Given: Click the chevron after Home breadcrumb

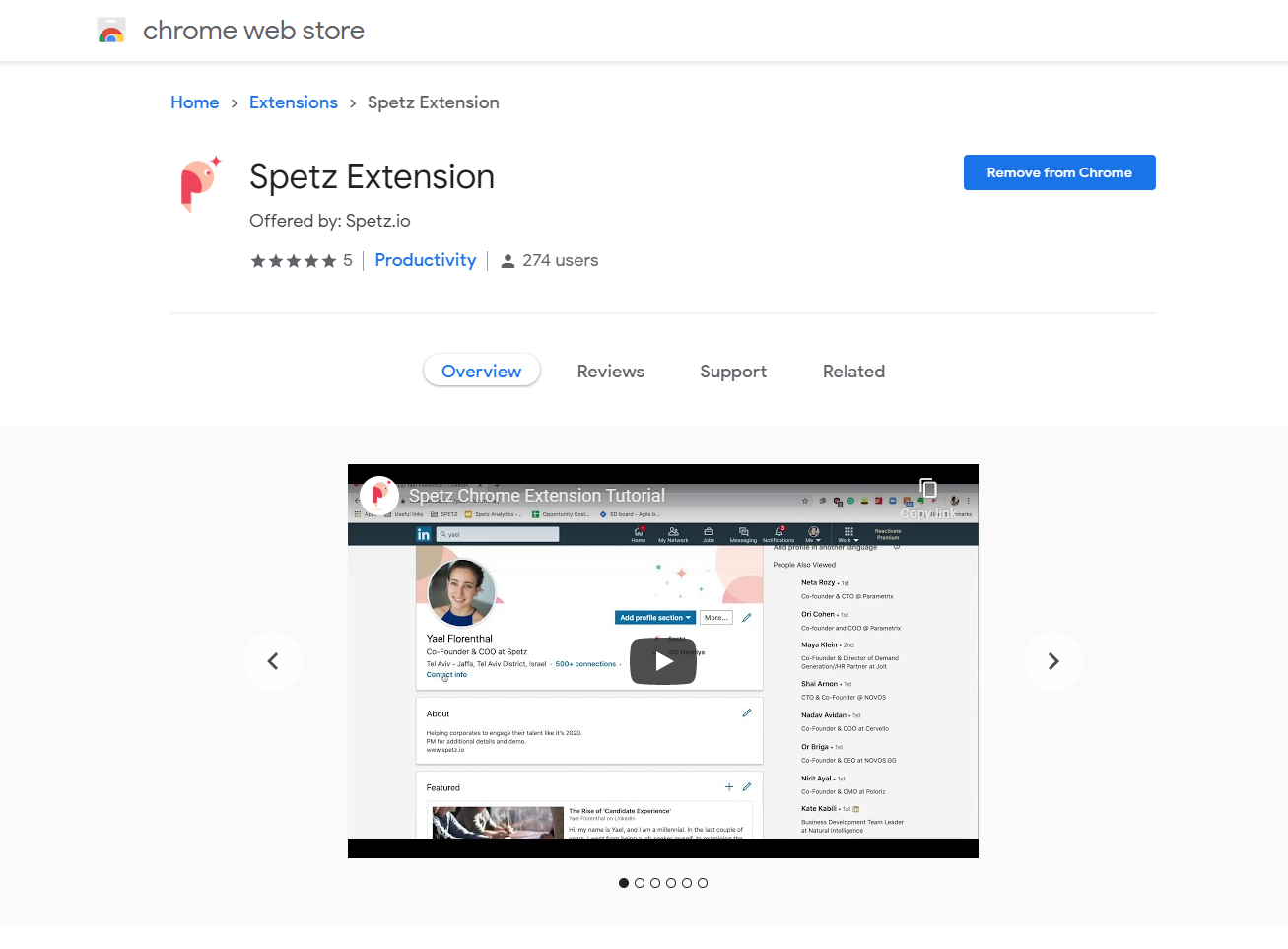Looking at the screenshot, I should (234, 102).
